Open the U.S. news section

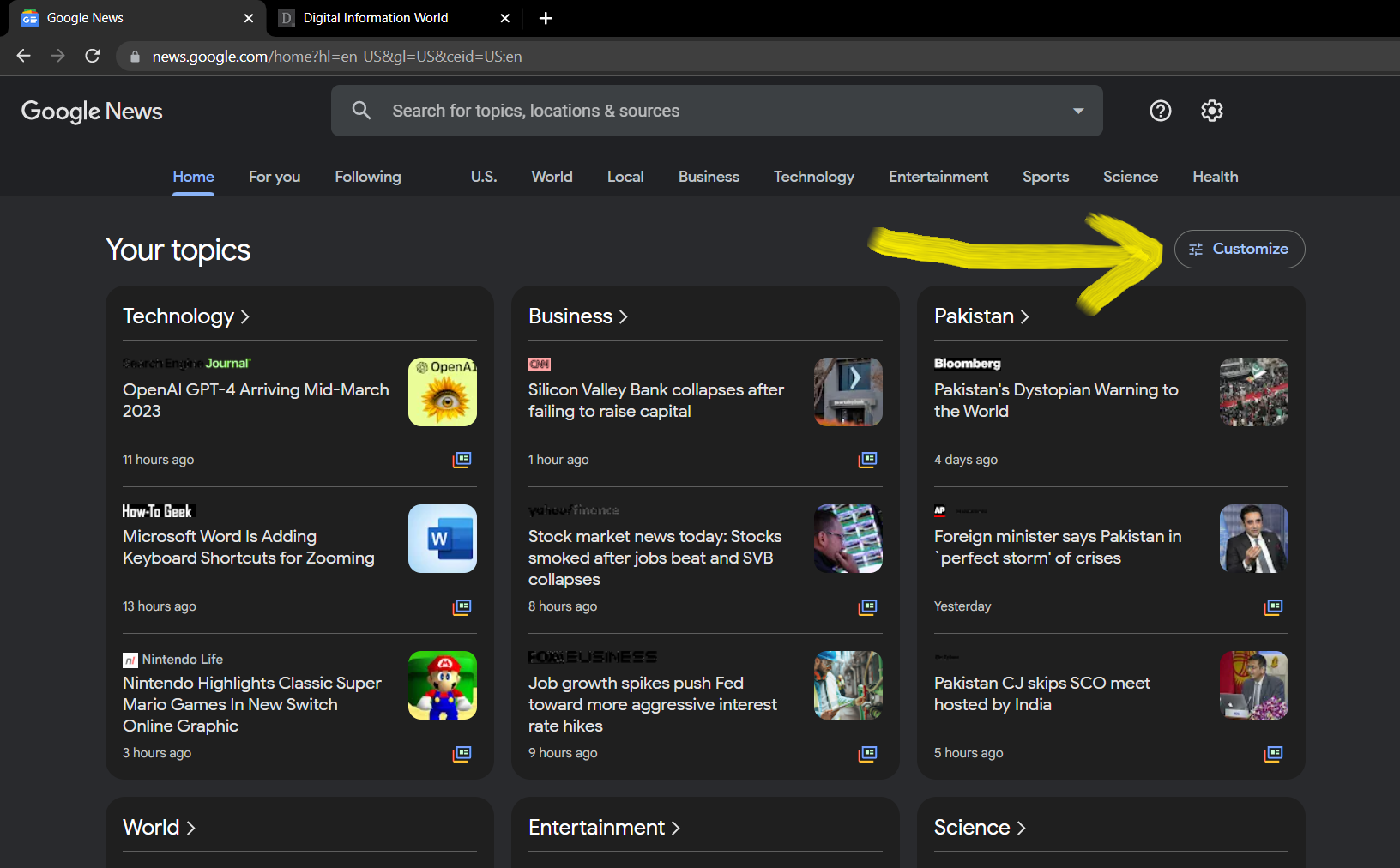[484, 177]
